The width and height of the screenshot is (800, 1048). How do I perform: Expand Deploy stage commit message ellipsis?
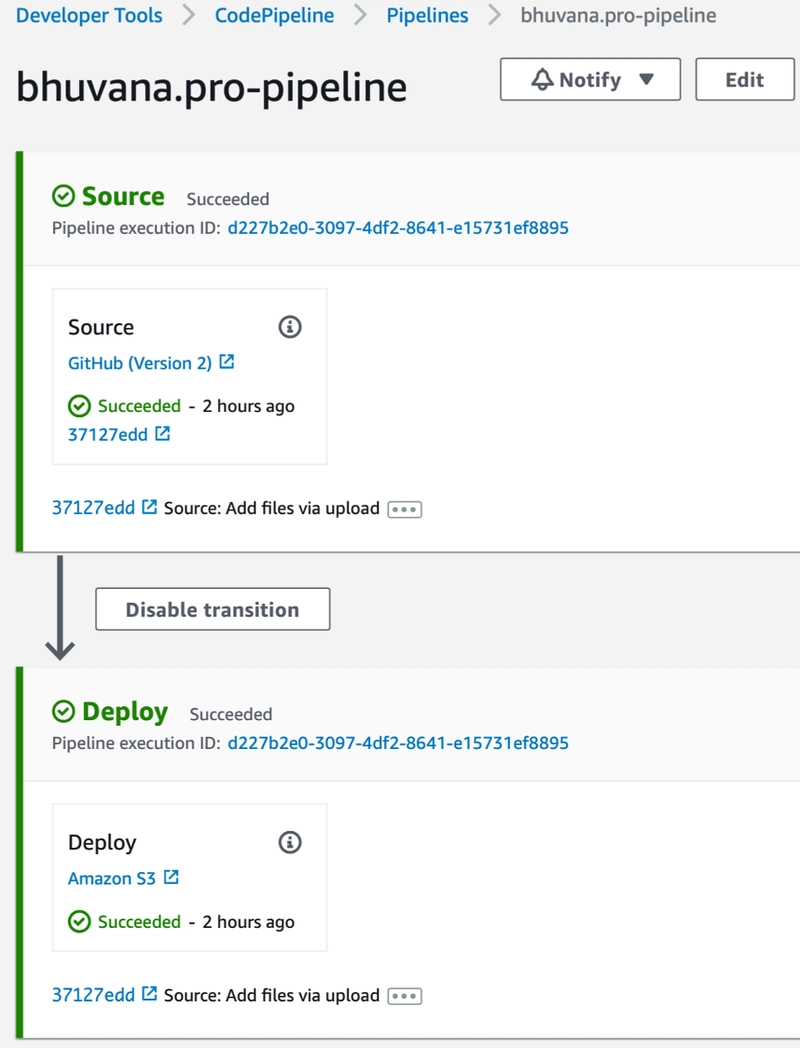[x=405, y=996]
